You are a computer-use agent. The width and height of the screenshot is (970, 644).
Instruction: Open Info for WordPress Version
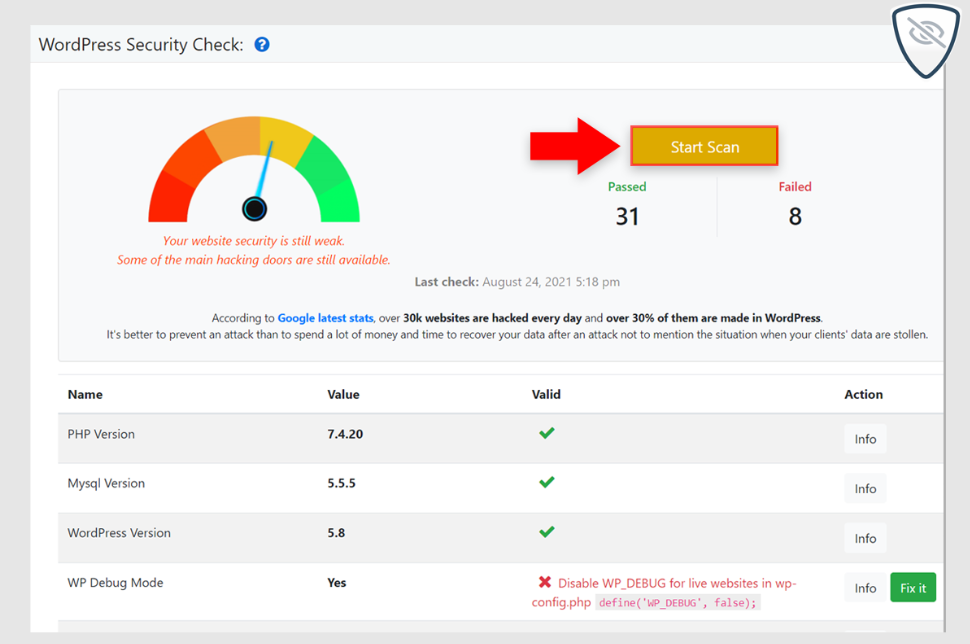864,538
